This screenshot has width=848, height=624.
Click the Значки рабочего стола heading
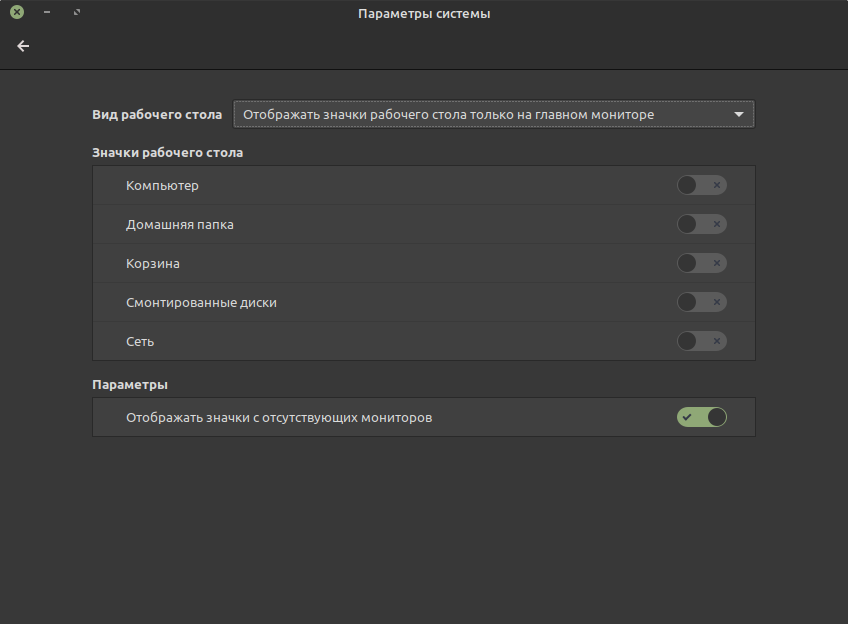168,152
